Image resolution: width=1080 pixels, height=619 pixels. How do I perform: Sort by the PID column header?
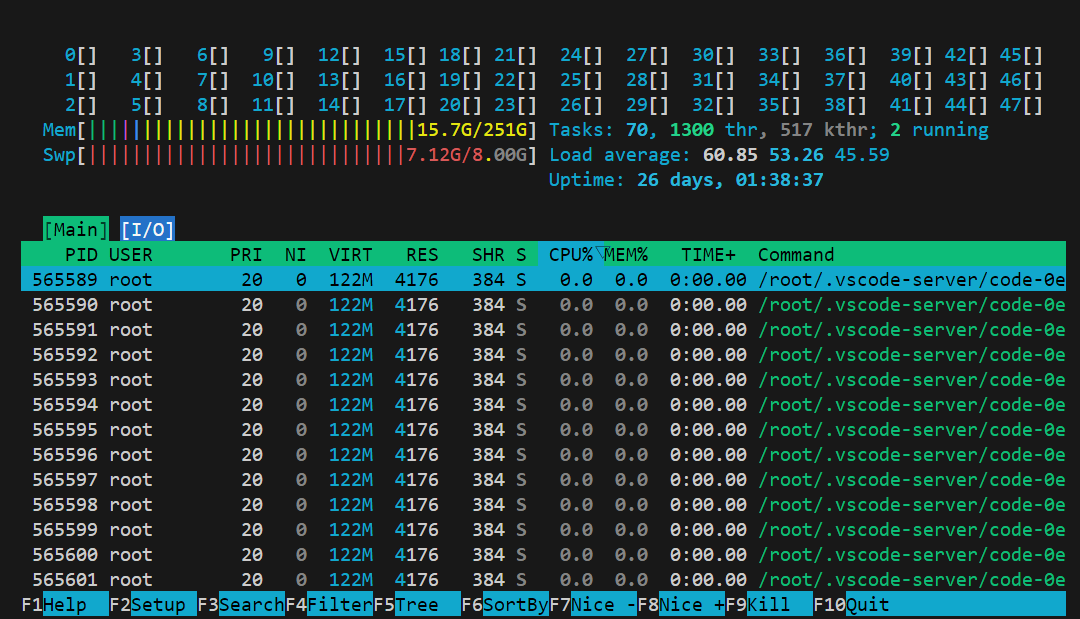(81, 255)
